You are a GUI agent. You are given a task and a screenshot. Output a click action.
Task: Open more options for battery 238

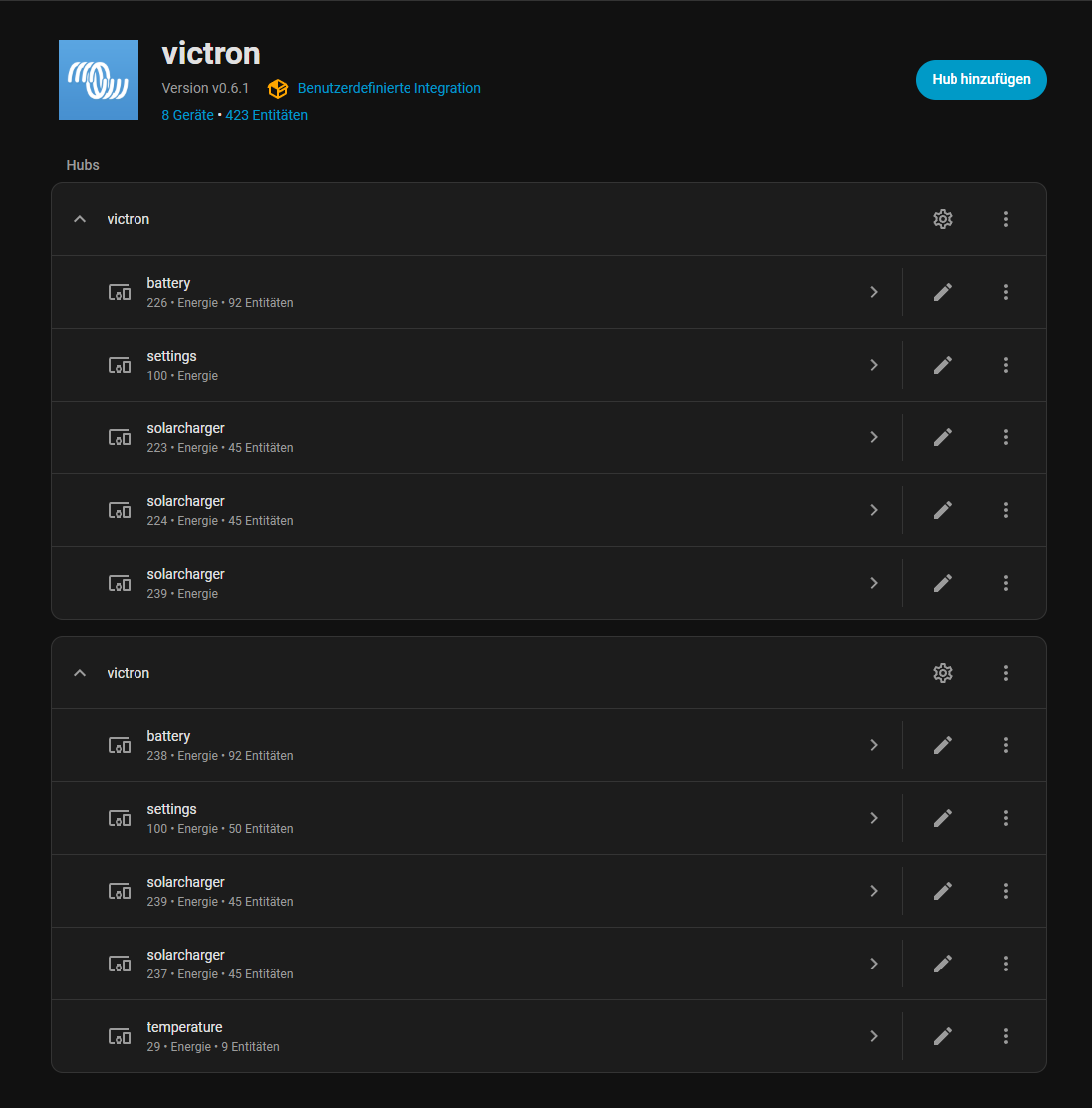click(x=1005, y=745)
